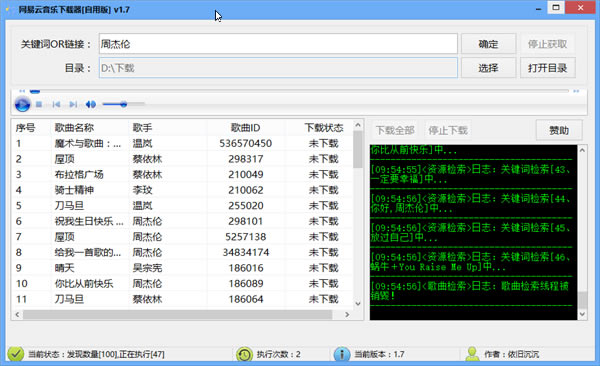
Task: Click the log panel scroll down arrow
Action: (x=582, y=315)
